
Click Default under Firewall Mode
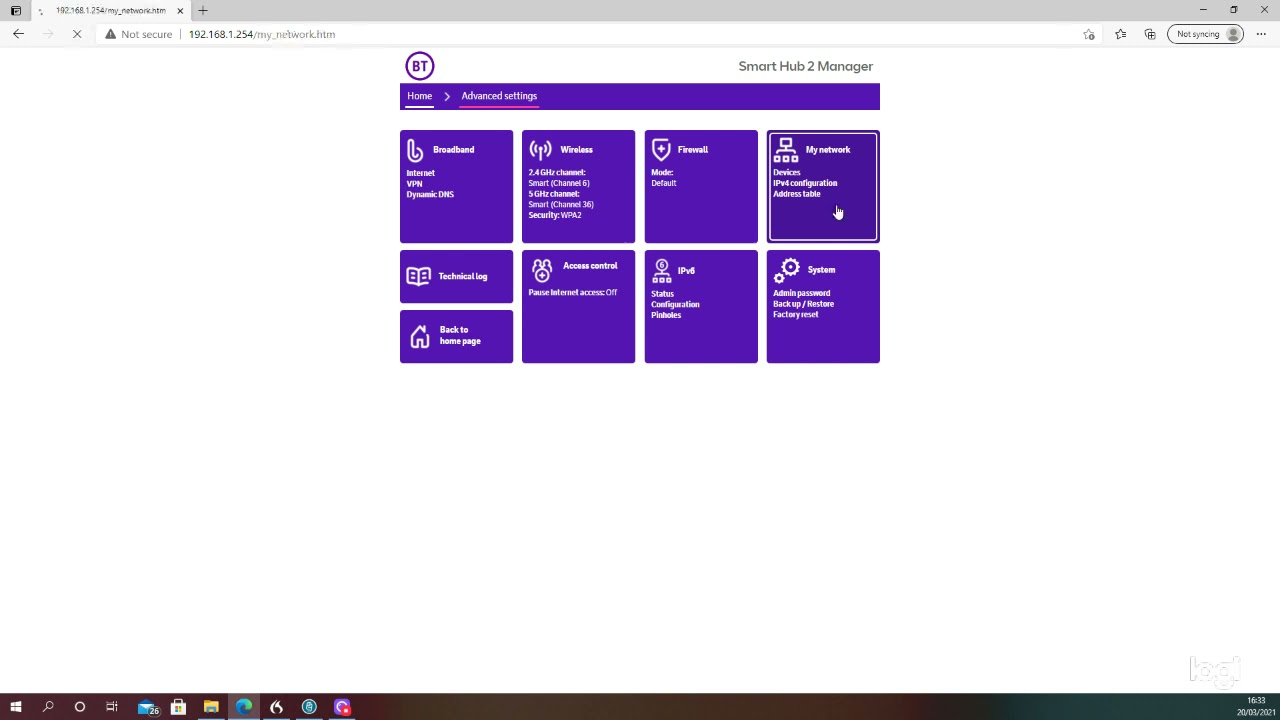point(664,184)
